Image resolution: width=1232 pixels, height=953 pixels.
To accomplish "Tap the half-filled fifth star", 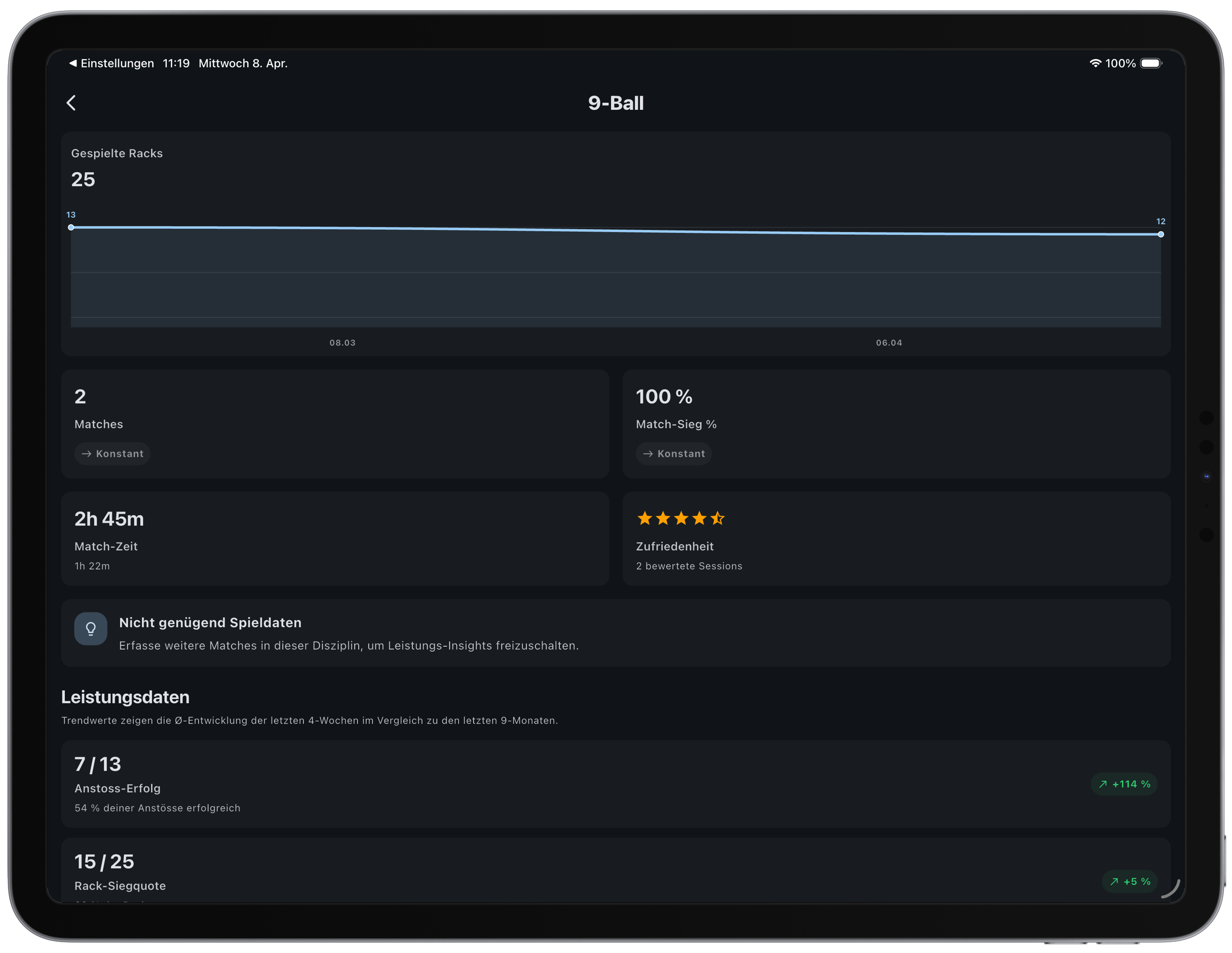I will (717, 518).
